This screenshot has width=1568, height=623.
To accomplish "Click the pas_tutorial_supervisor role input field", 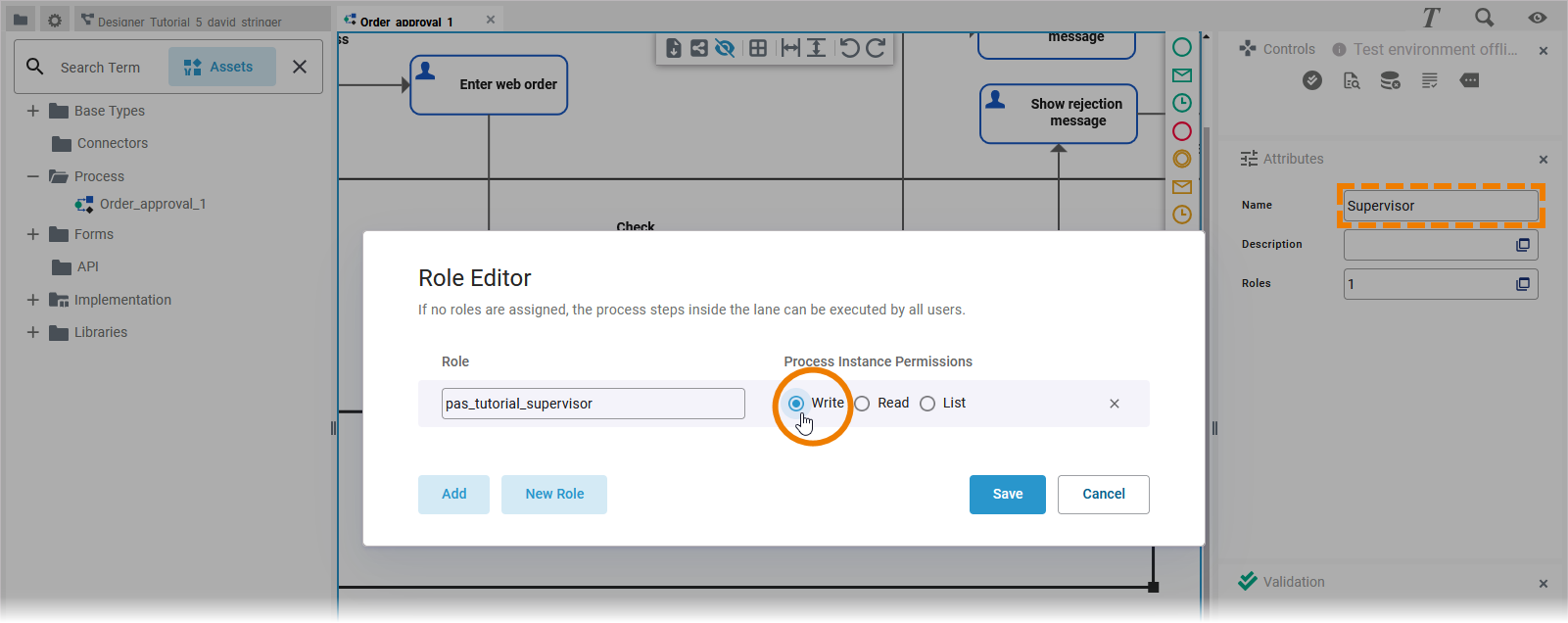I will click(x=593, y=404).
